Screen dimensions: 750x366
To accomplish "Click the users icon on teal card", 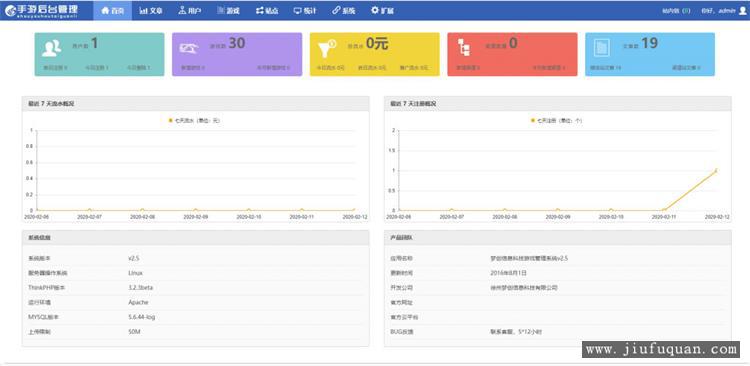I will pos(51,48).
